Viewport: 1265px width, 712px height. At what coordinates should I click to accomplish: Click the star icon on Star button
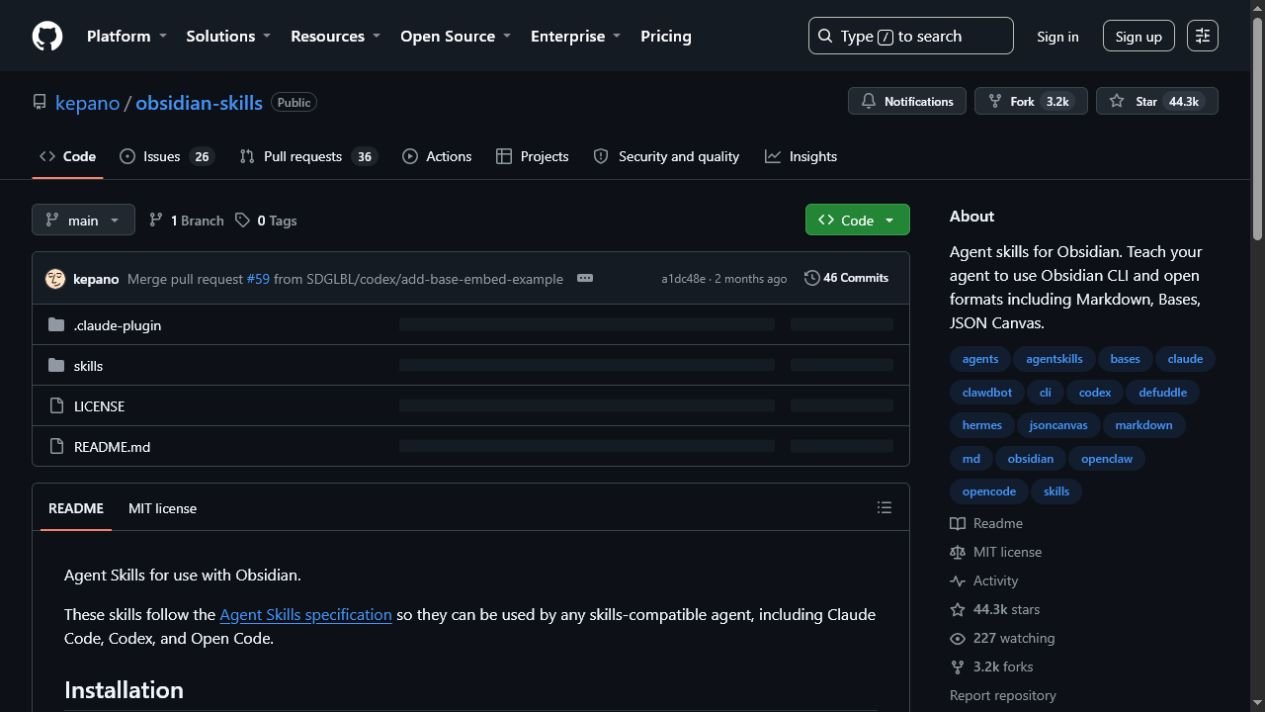[x=1117, y=101]
